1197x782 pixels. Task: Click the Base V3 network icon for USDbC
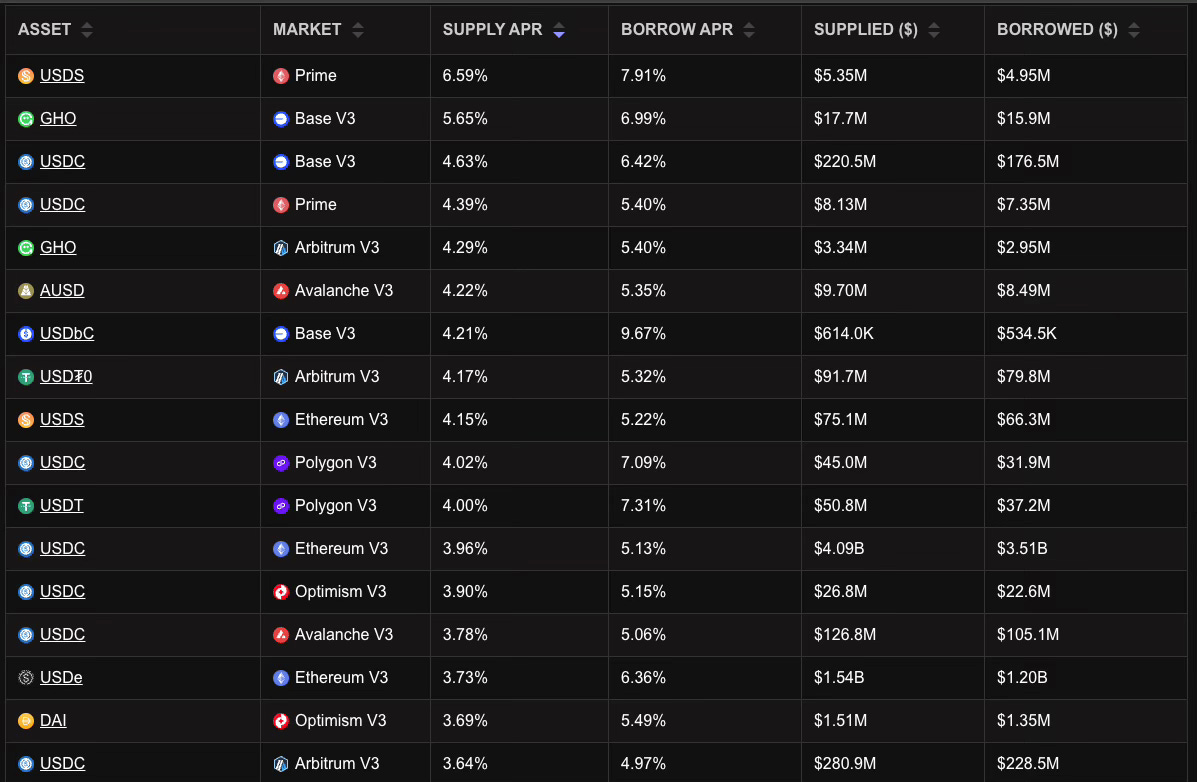(x=280, y=333)
